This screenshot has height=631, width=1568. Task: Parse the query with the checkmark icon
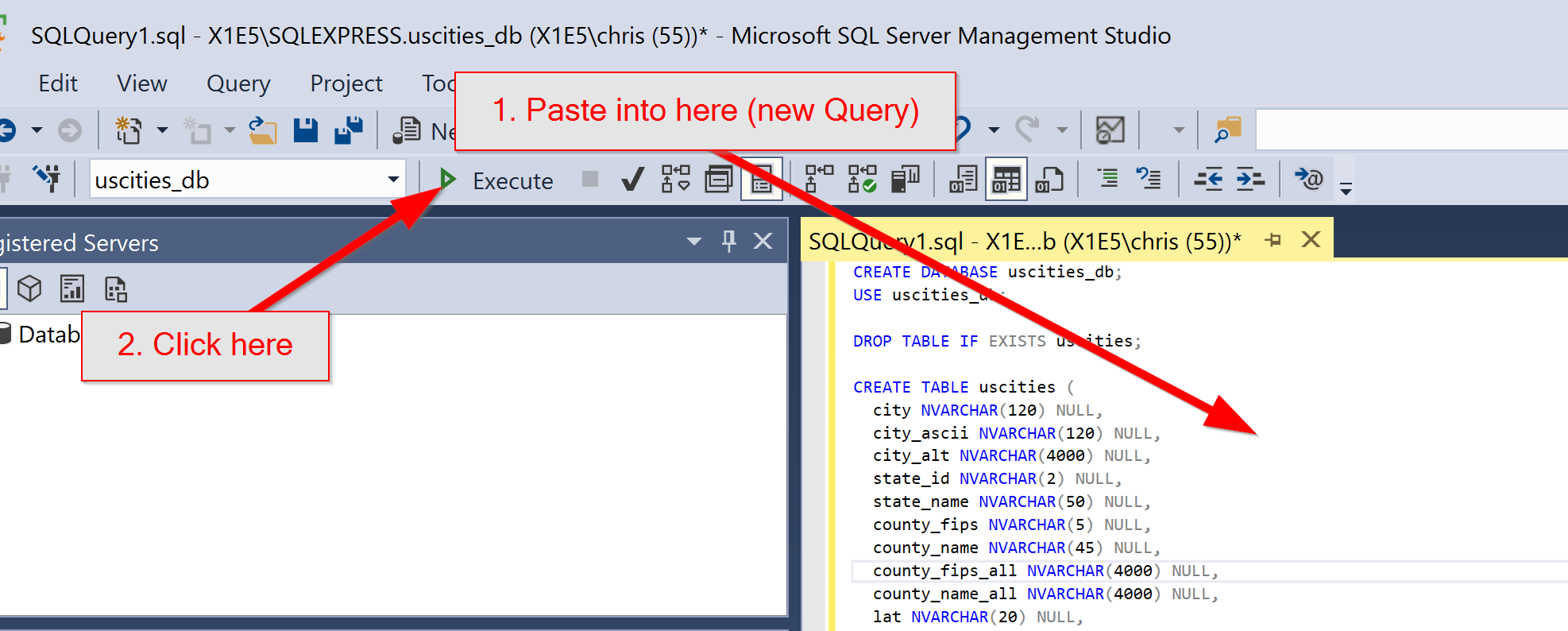coord(632,180)
